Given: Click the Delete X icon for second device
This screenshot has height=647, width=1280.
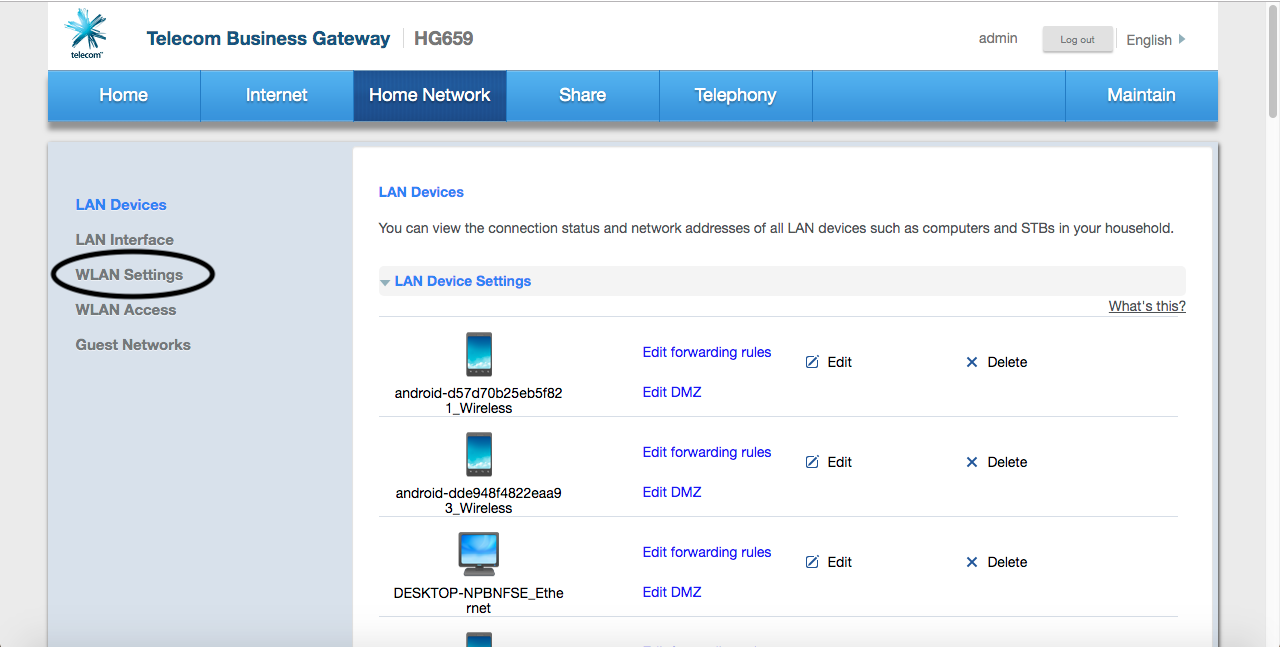Looking at the screenshot, I should tap(971, 462).
